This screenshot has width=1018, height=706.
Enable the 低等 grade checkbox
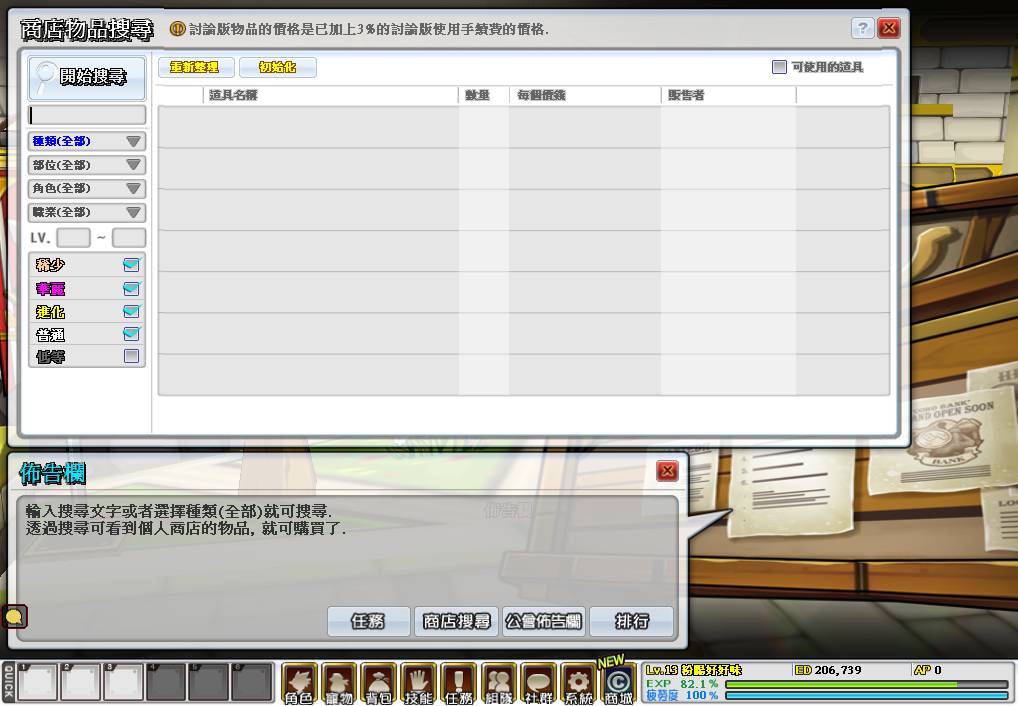(131, 356)
